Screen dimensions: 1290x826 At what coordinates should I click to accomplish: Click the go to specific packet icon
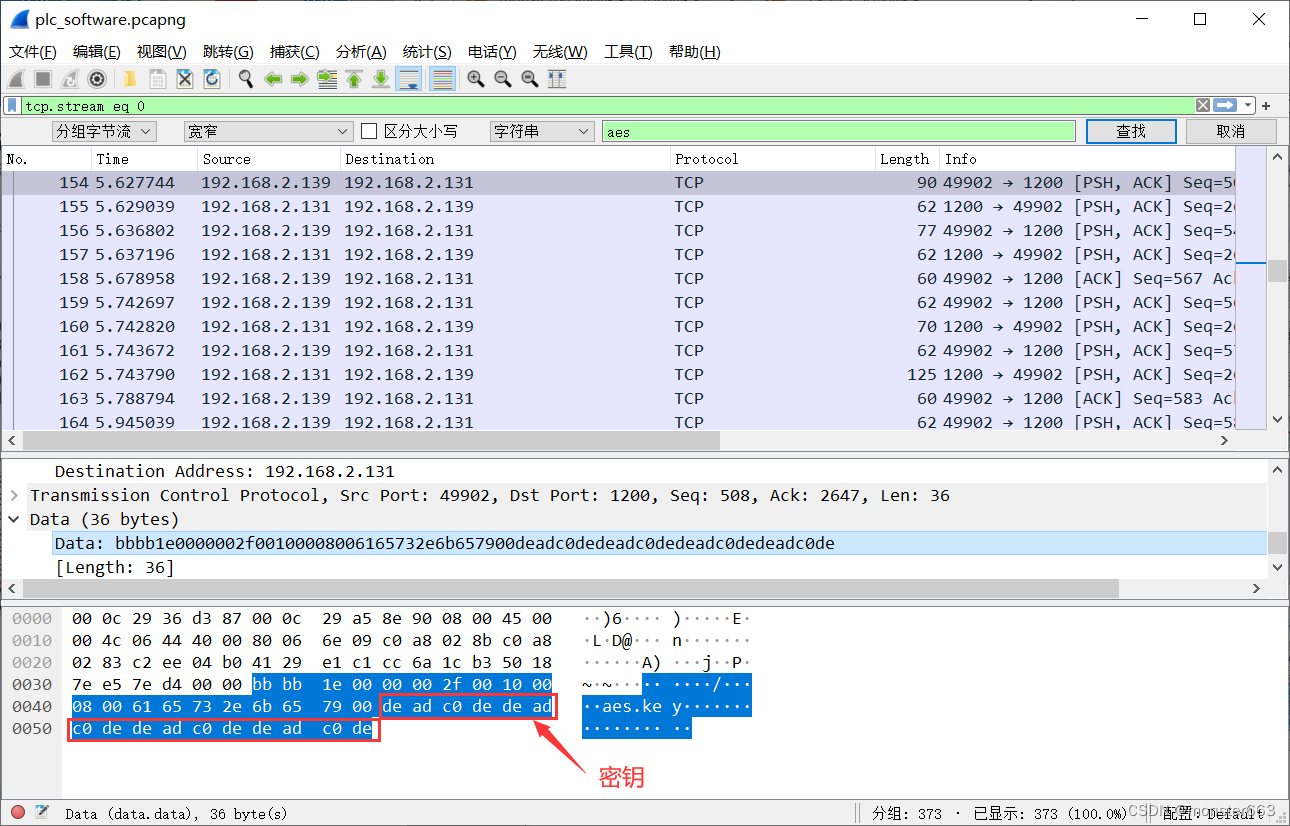click(327, 79)
